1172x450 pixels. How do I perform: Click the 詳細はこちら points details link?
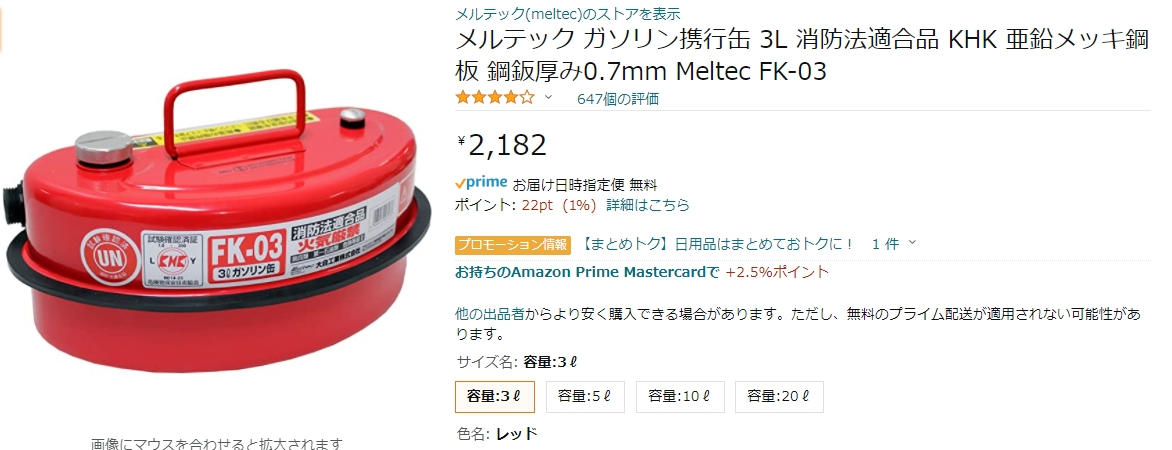[647, 205]
